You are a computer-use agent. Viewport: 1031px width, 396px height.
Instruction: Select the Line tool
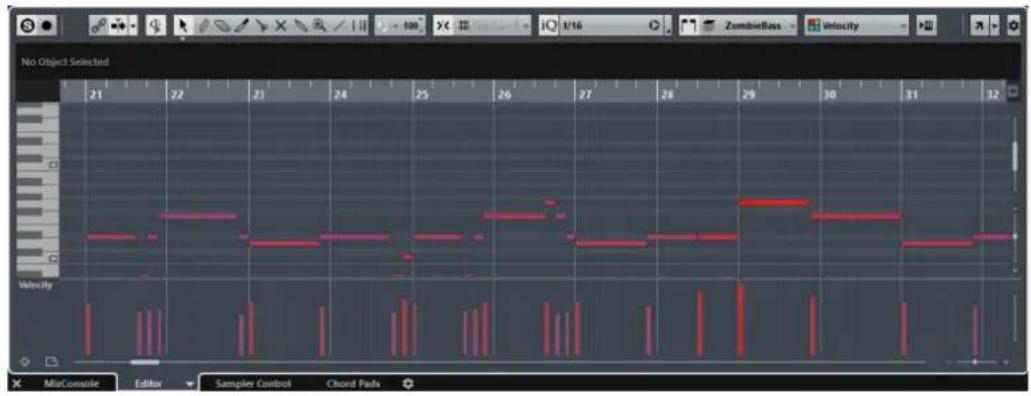click(339, 25)
